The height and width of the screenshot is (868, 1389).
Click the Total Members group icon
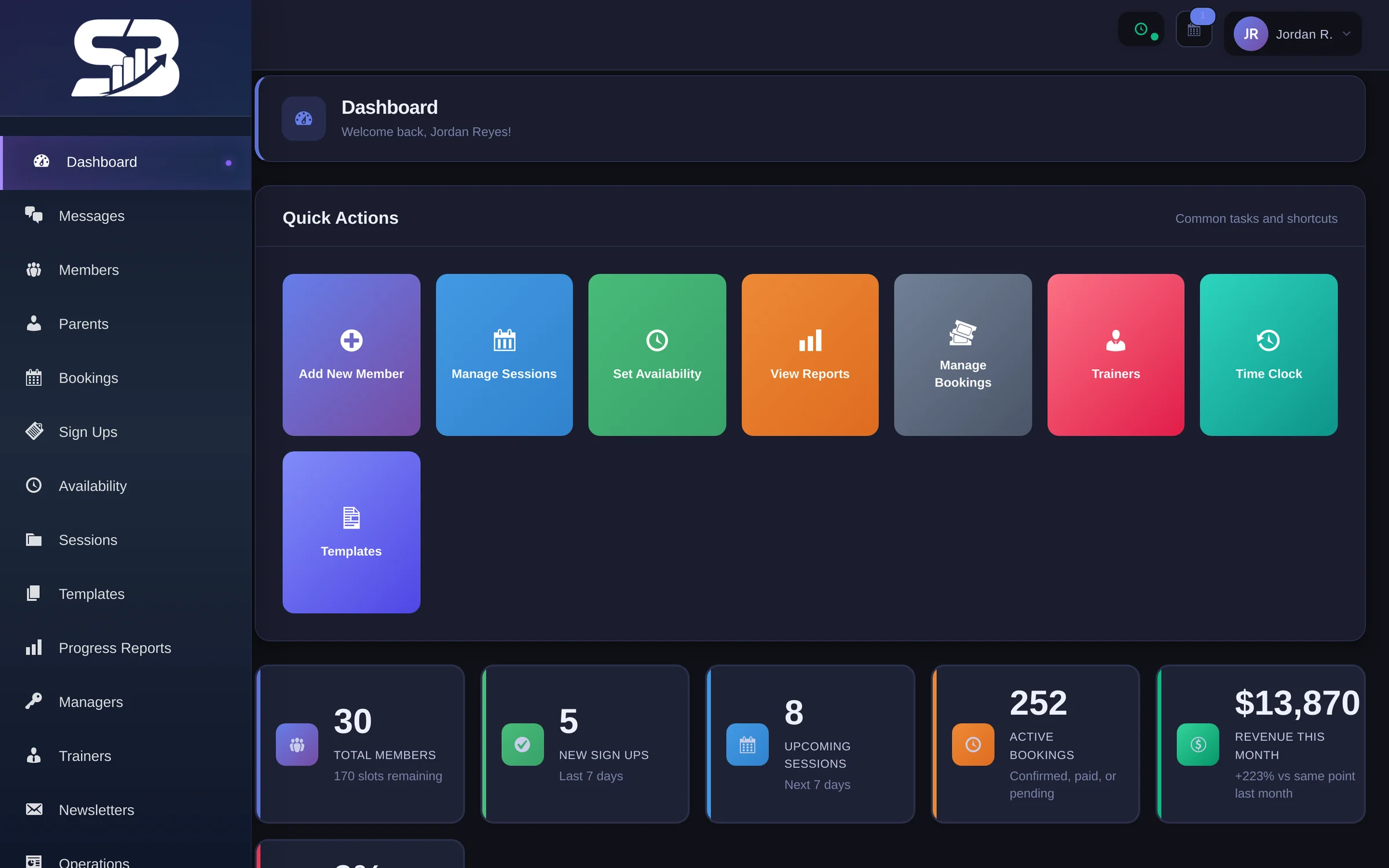pyautogui.click(x=297, y=745)
